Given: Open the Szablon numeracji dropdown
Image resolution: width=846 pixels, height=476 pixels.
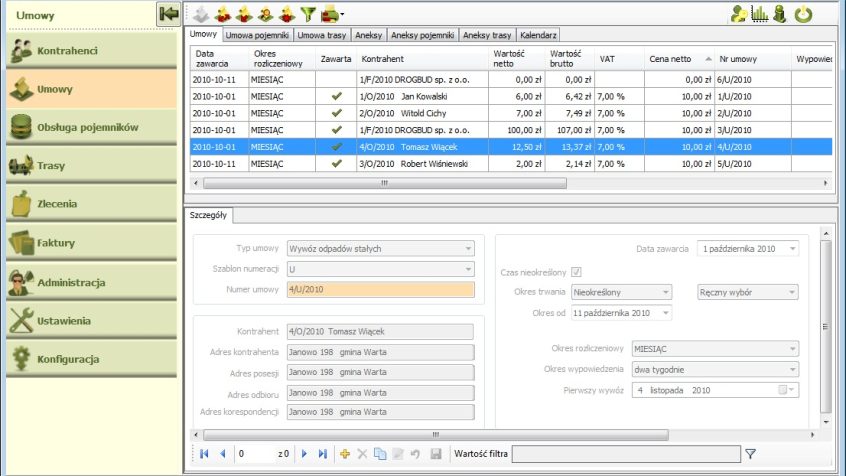Looking at the screenshot, I should tap(468, 269).
